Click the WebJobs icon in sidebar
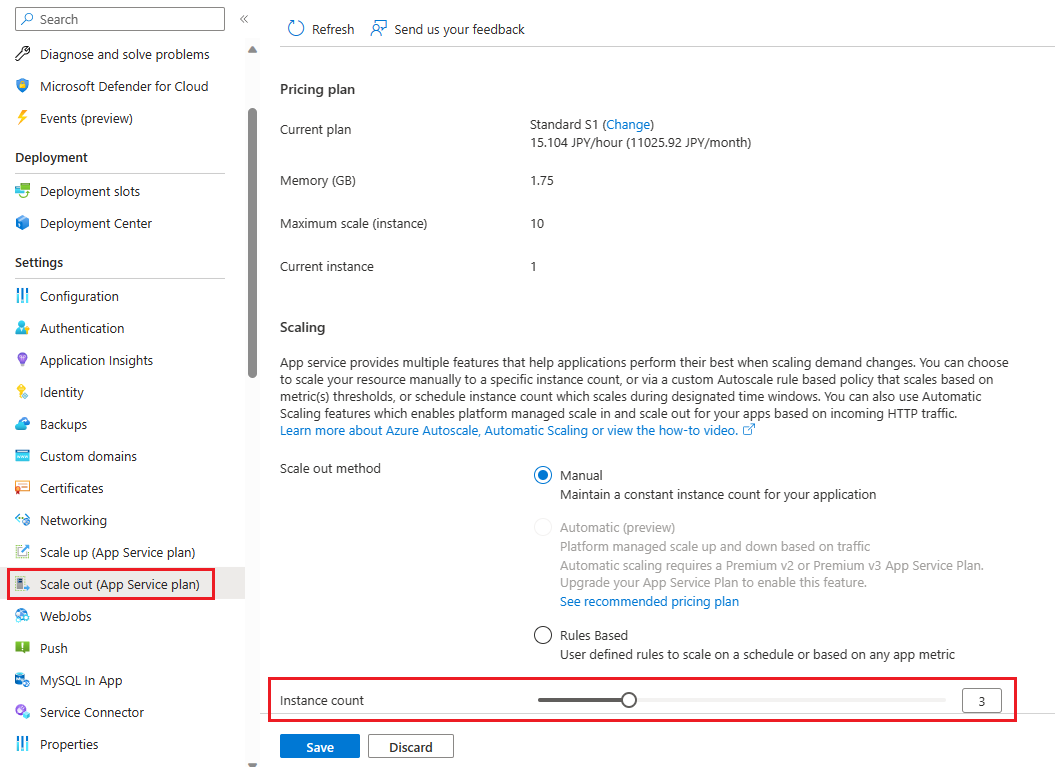The width and height of the screenshot is (1055, 767). [23, 616]
